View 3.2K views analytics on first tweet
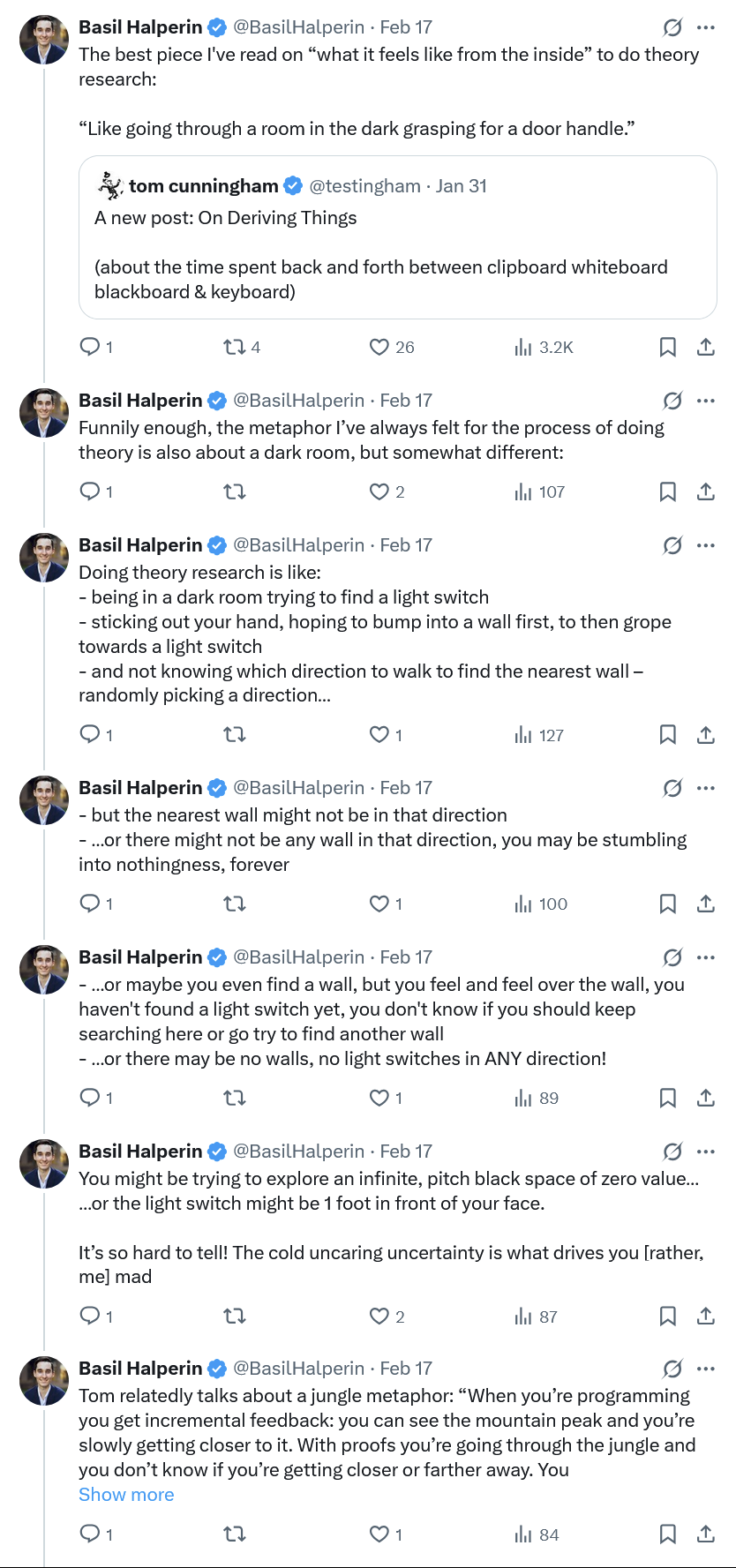 (x=544, y=348)
